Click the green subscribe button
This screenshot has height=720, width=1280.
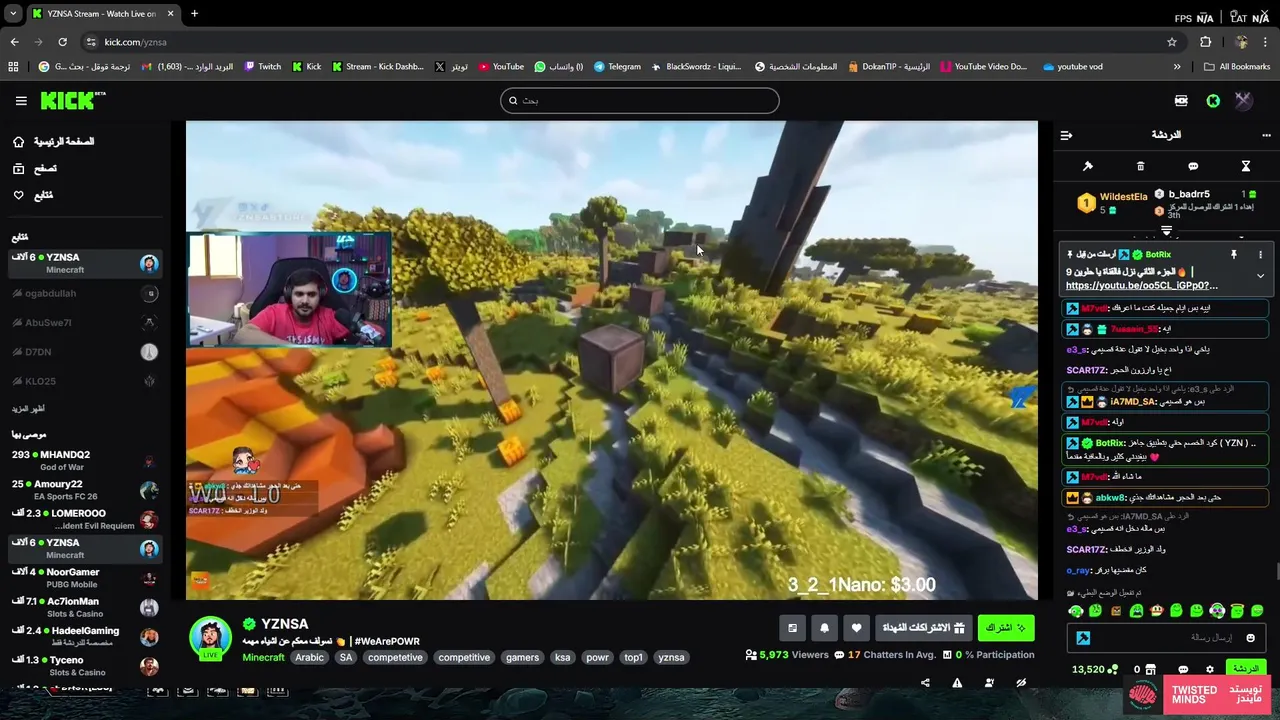coord(1006,628)
